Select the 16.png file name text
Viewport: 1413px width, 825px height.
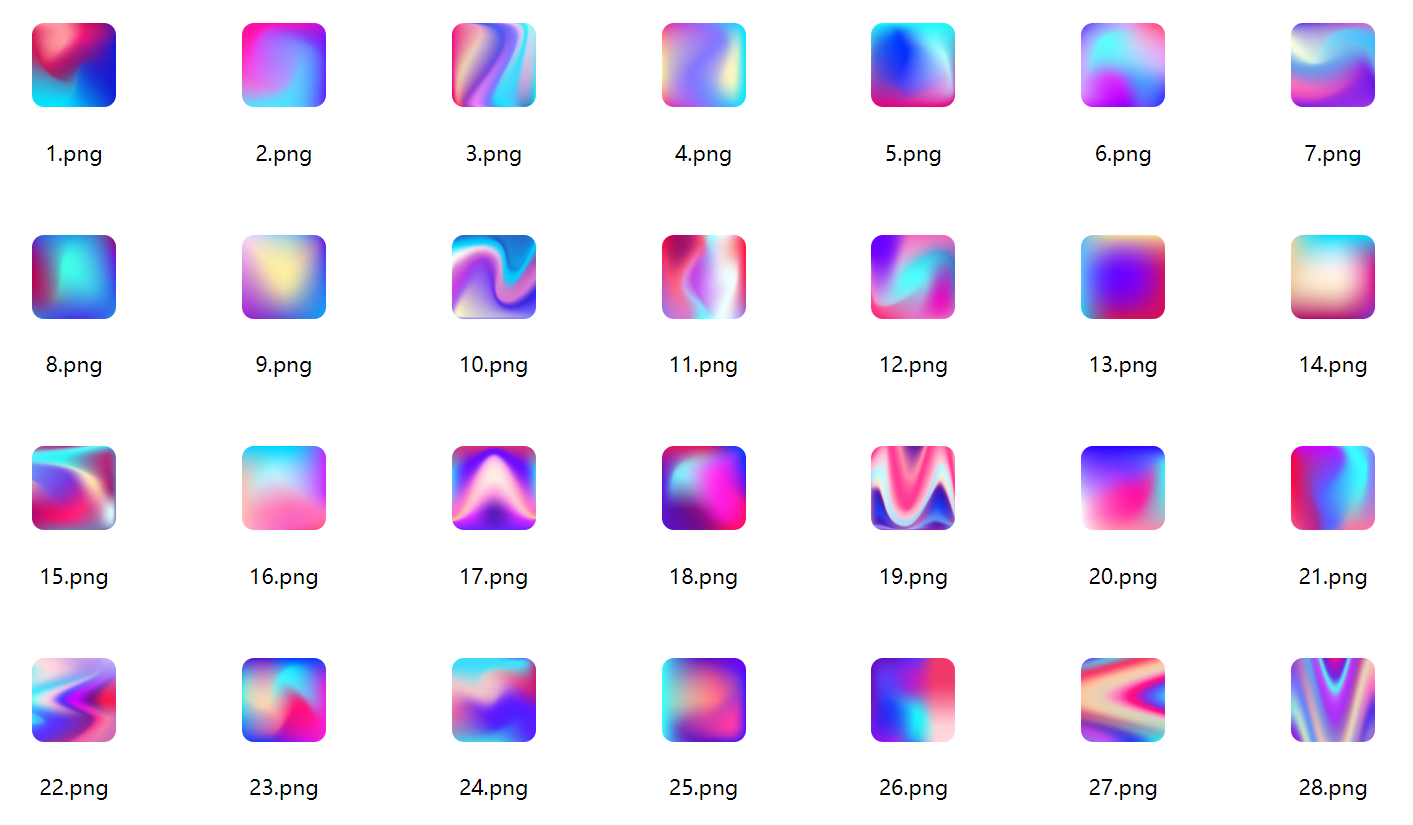(284, 577)
